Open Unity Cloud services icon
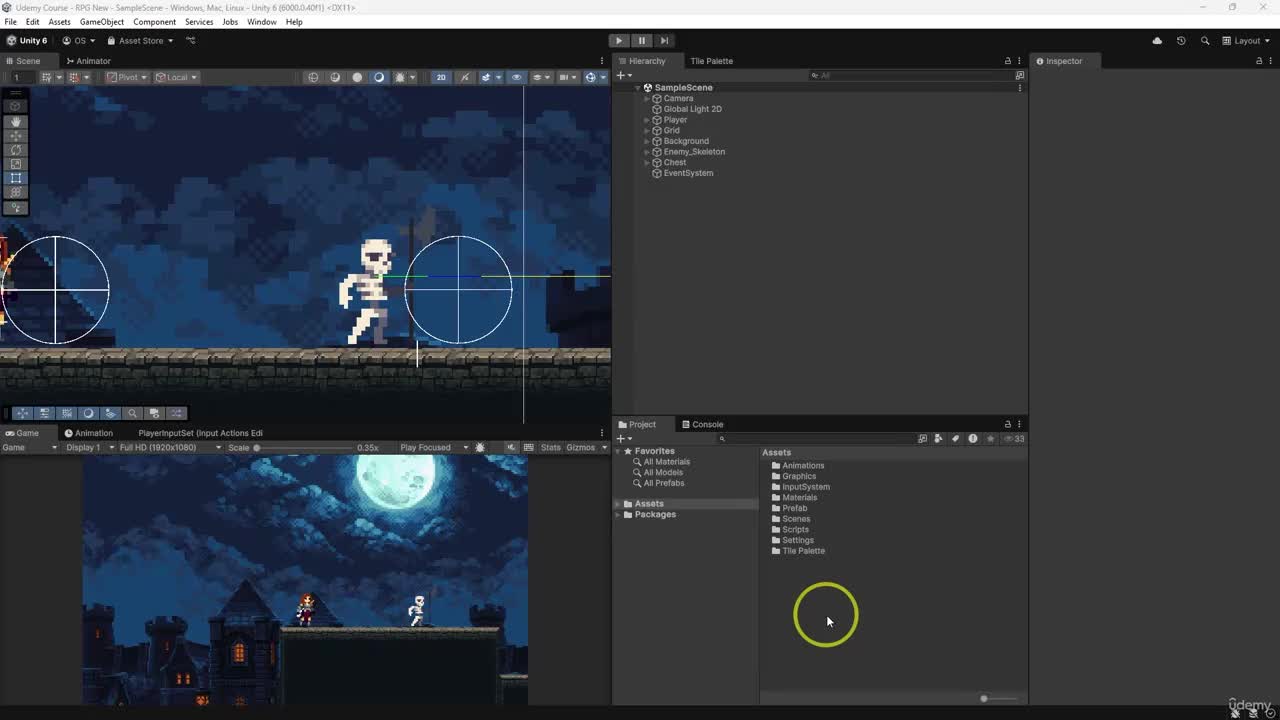This screenshot has height=720, width=1280. click(1157, 41)
